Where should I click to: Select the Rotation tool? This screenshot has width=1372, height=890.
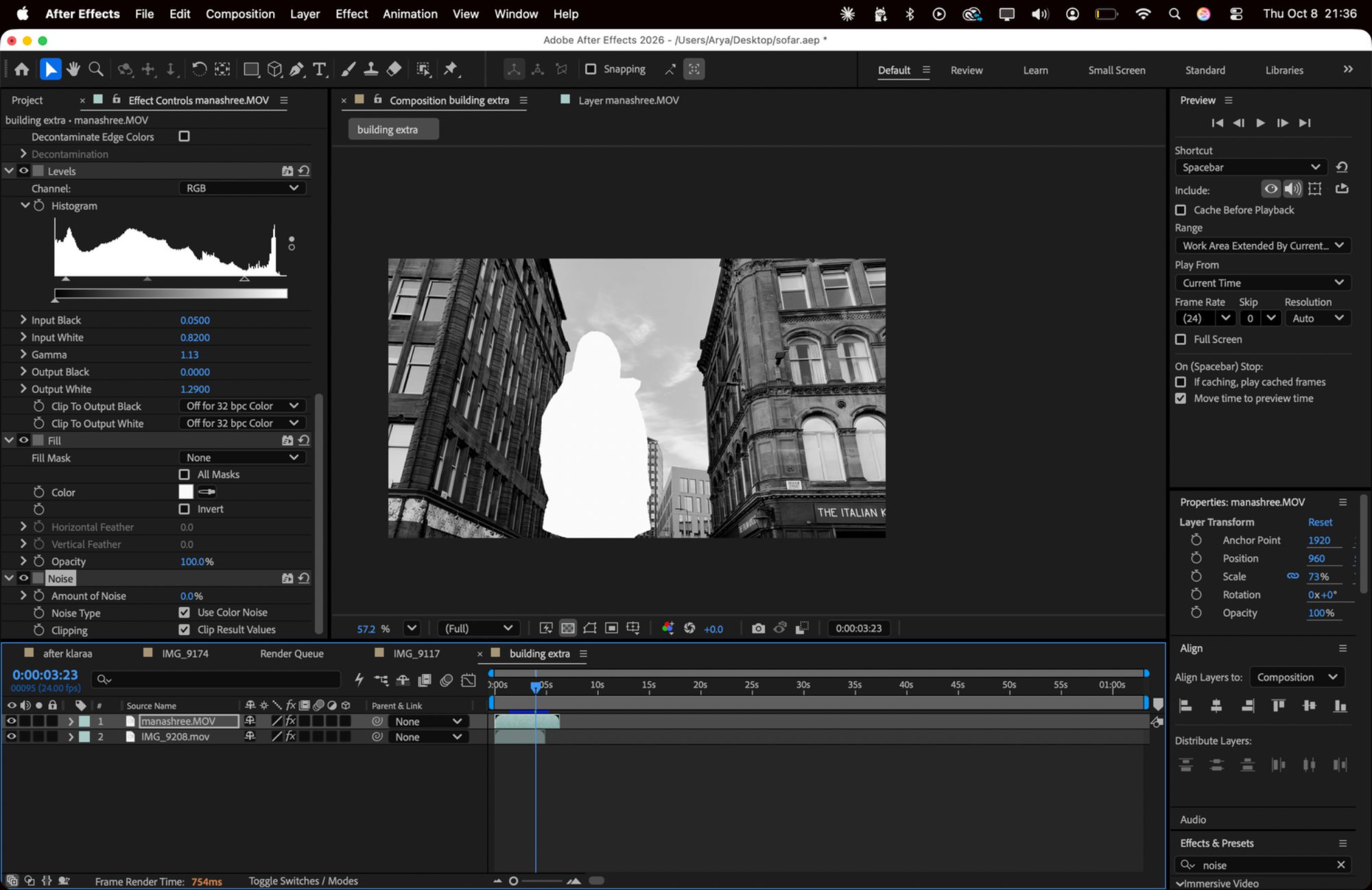[x=199, y=69]
